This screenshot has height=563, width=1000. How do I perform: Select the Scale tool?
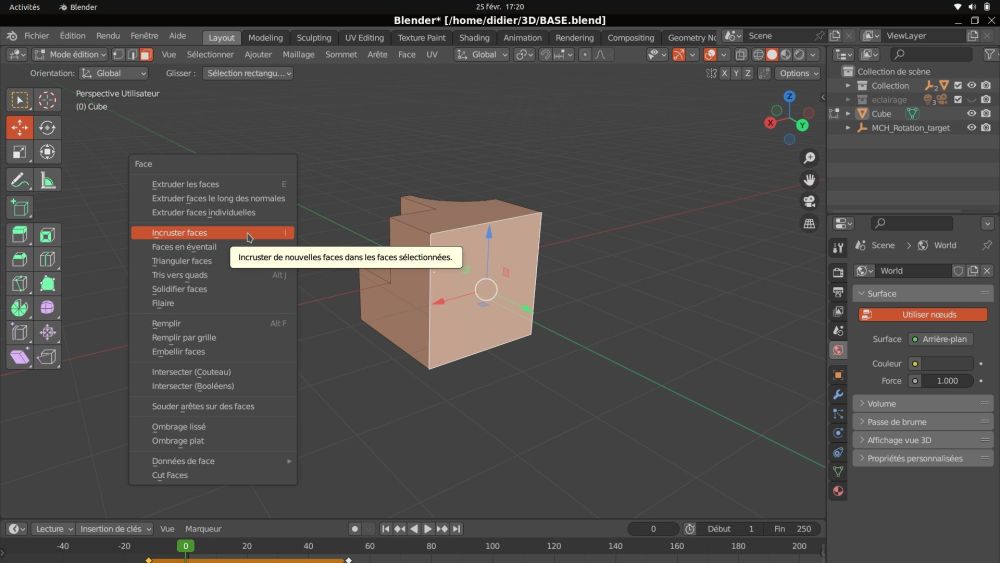coord(19,152)
